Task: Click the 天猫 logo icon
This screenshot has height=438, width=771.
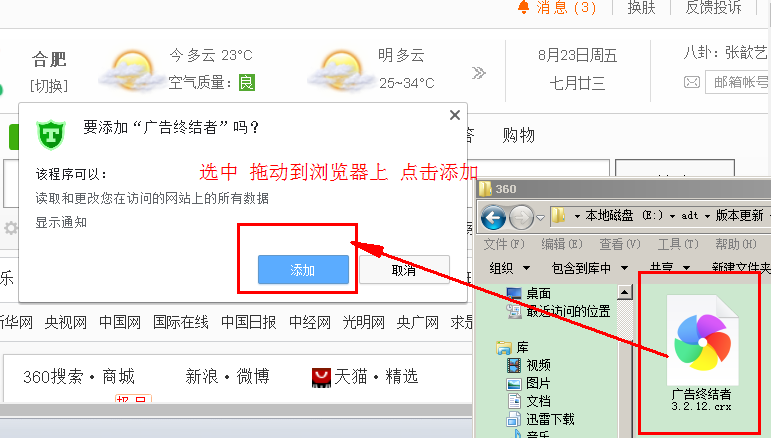Action: click(321, 378)
